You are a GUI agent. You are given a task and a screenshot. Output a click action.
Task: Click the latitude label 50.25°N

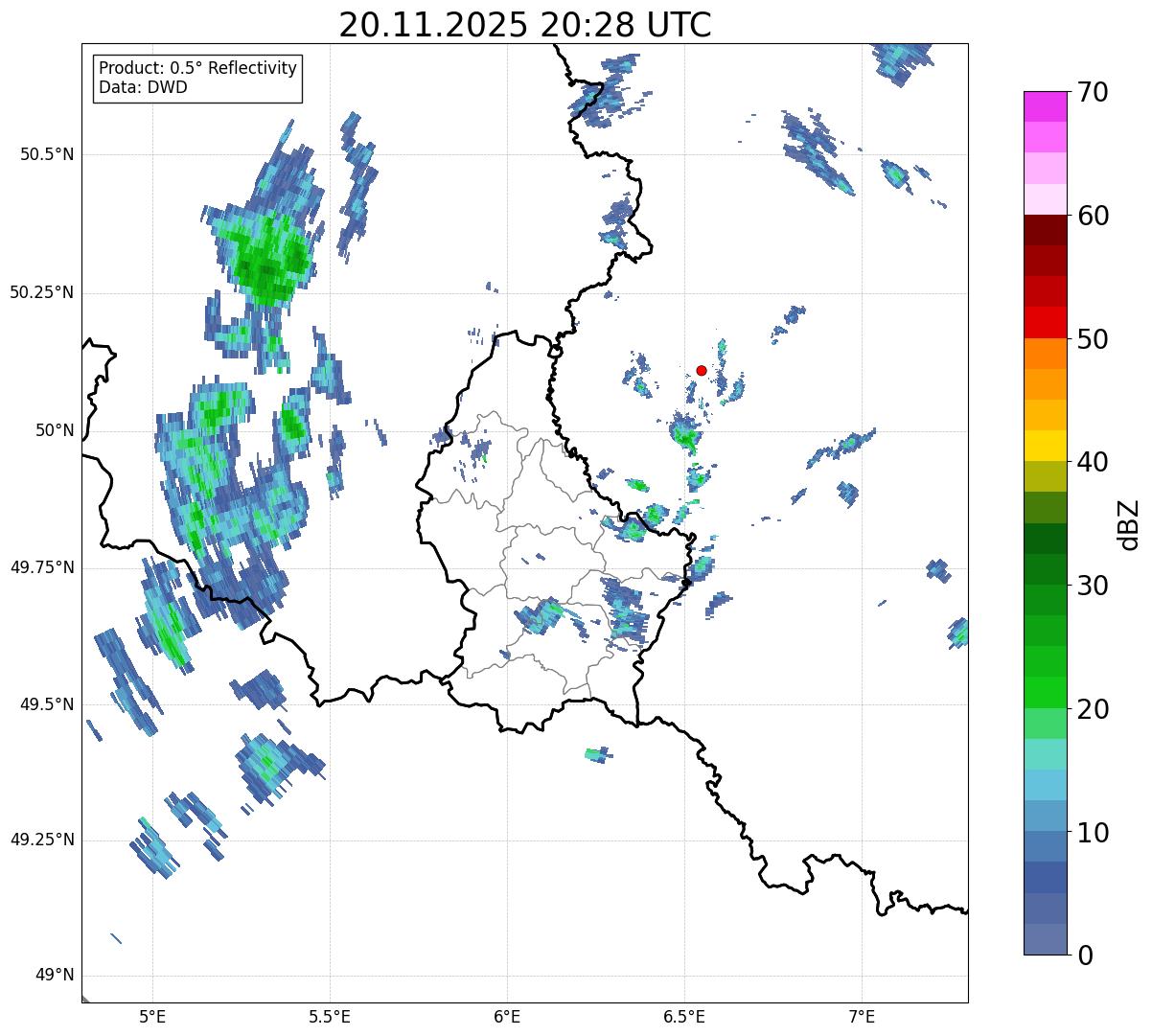(x=42, y=292)
